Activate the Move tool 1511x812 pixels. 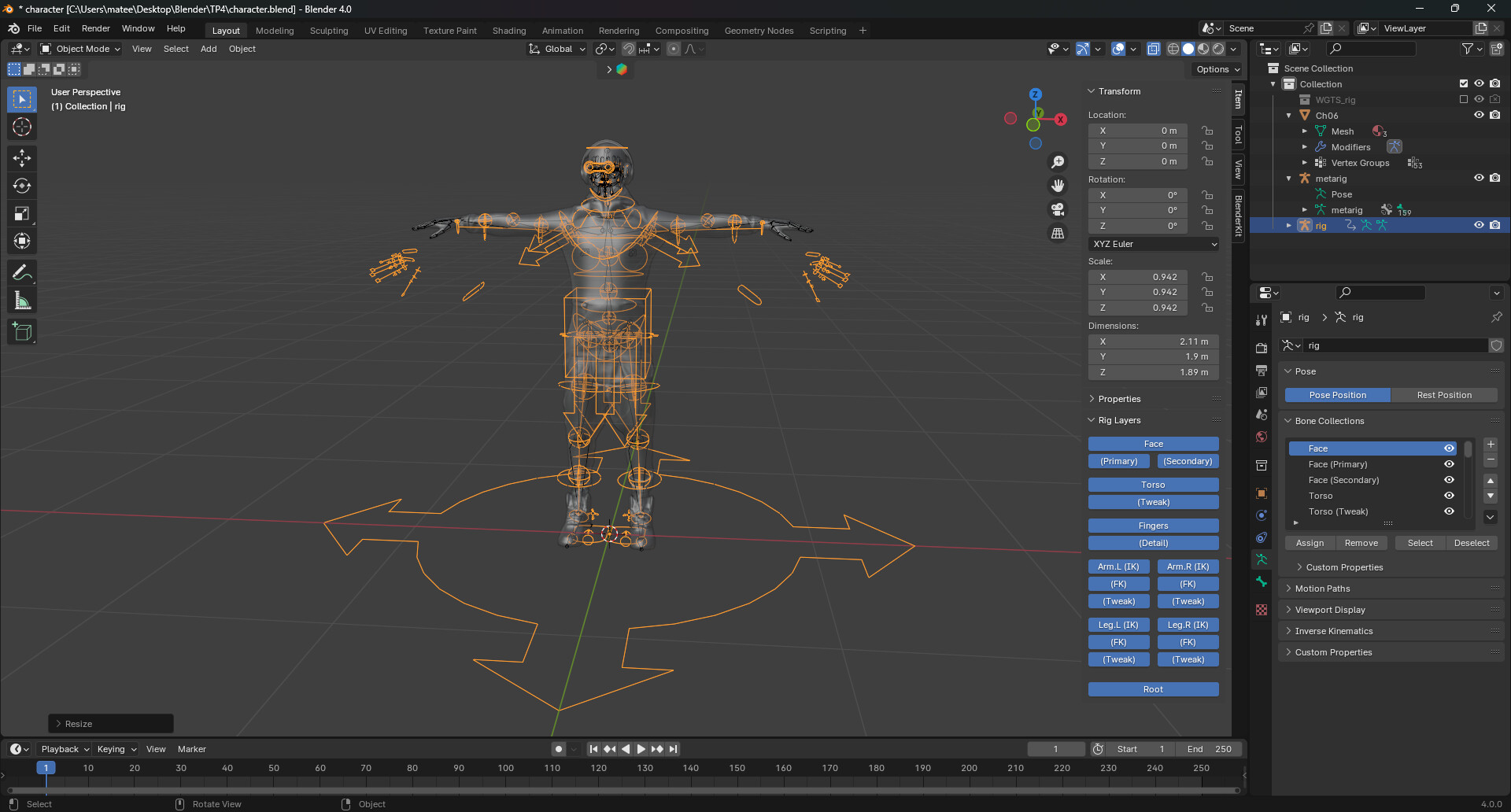pos(22,158)
